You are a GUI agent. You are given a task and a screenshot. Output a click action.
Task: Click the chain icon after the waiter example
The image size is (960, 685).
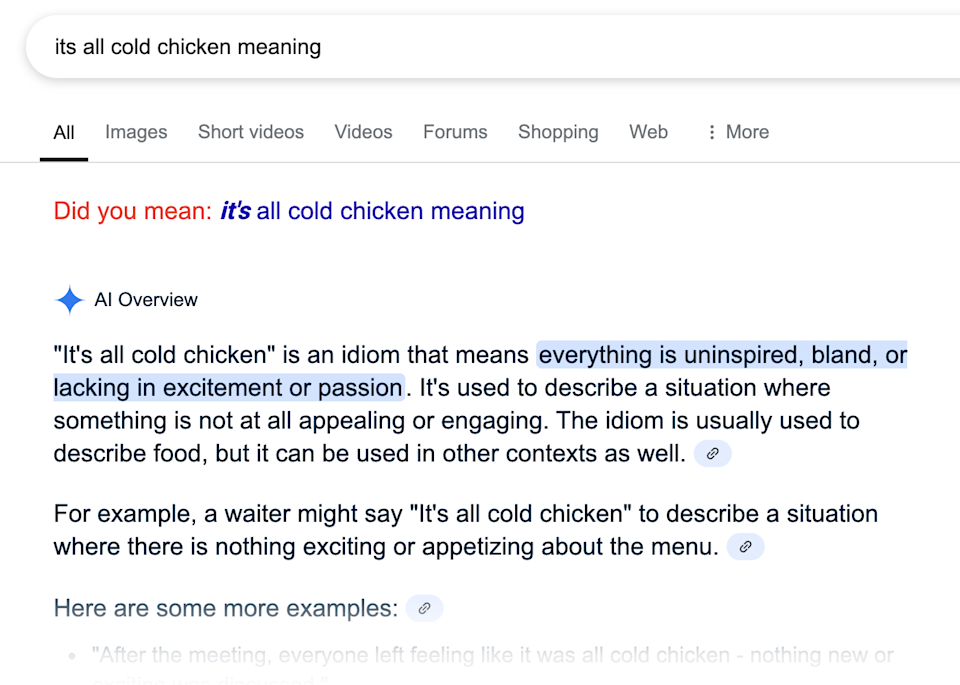click(745, 547)
